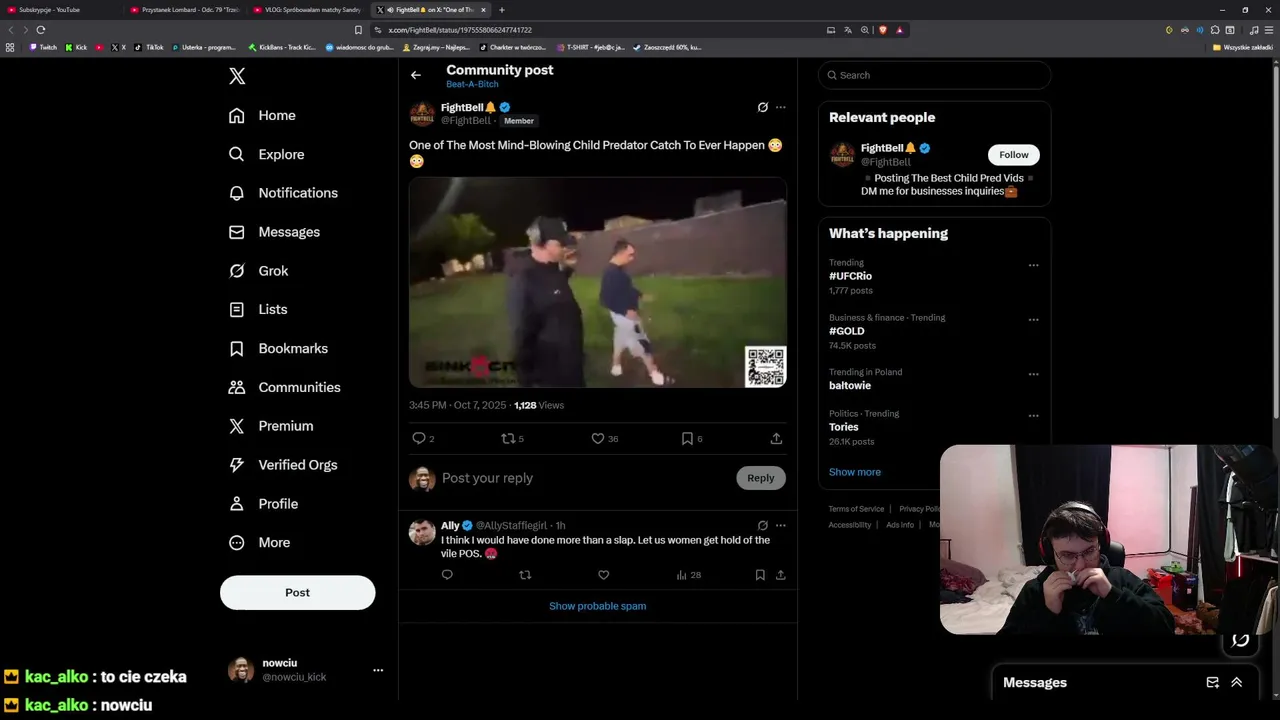Expand the Messages drawer
This screenshot has width=1280, height=720.
coord(1237,683)
